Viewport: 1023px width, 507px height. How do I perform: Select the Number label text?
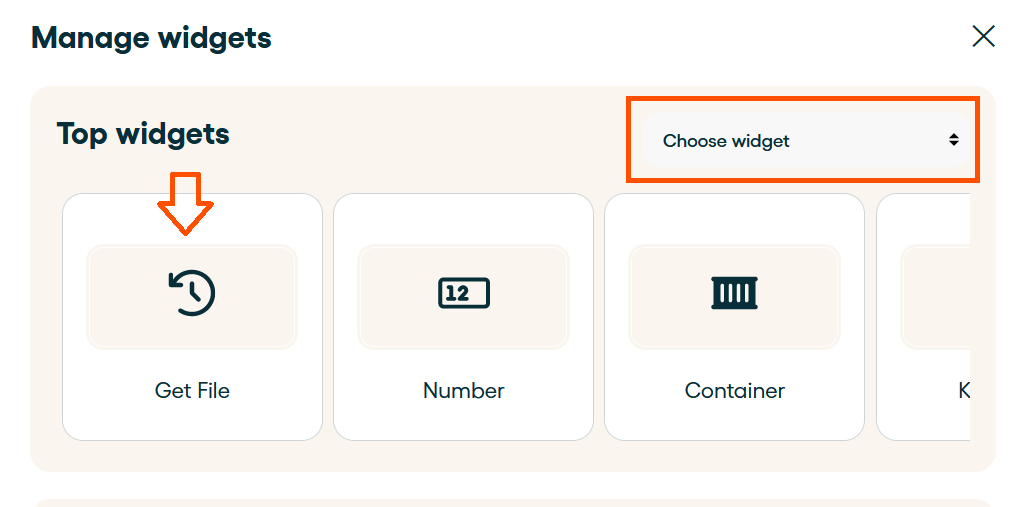click(x=464, y=390)
